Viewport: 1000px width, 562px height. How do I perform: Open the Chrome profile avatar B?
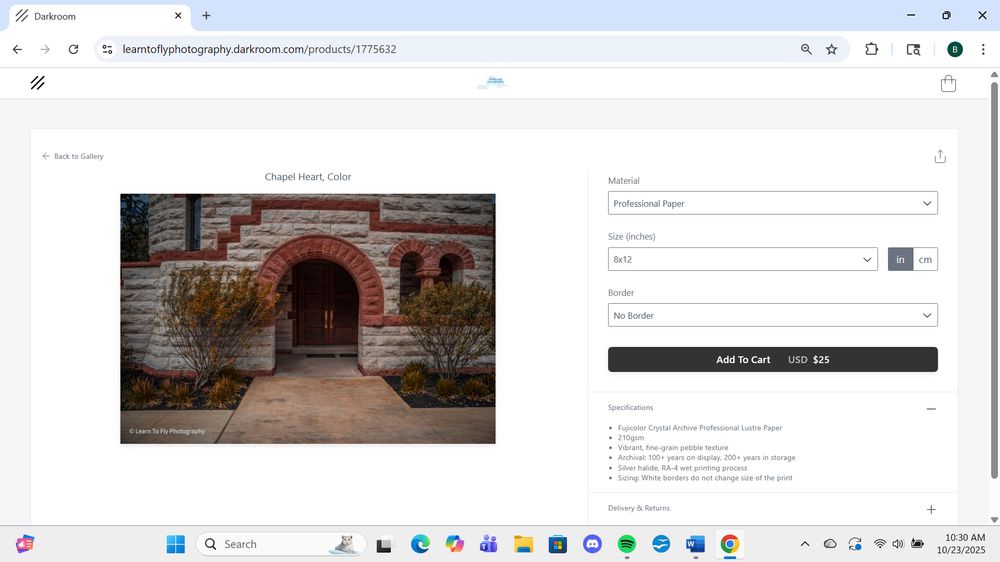954,49
